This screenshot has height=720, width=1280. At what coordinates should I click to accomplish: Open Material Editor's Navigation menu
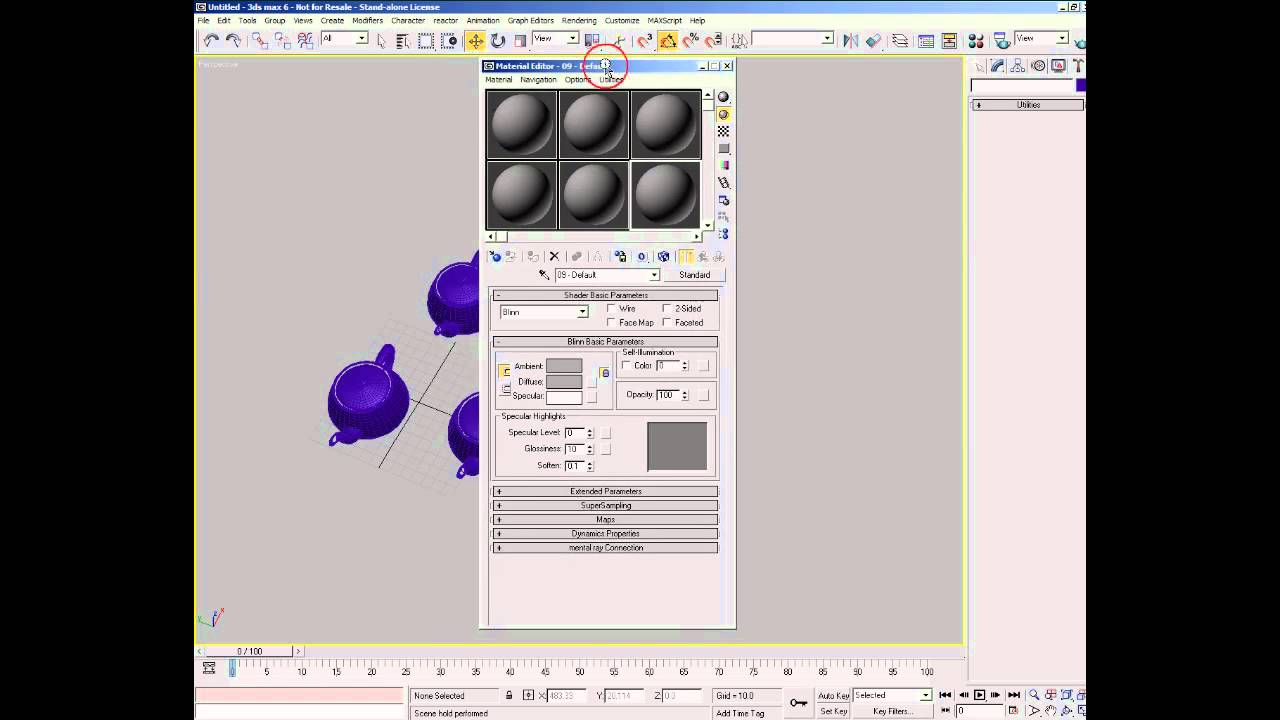click(538, 80)
